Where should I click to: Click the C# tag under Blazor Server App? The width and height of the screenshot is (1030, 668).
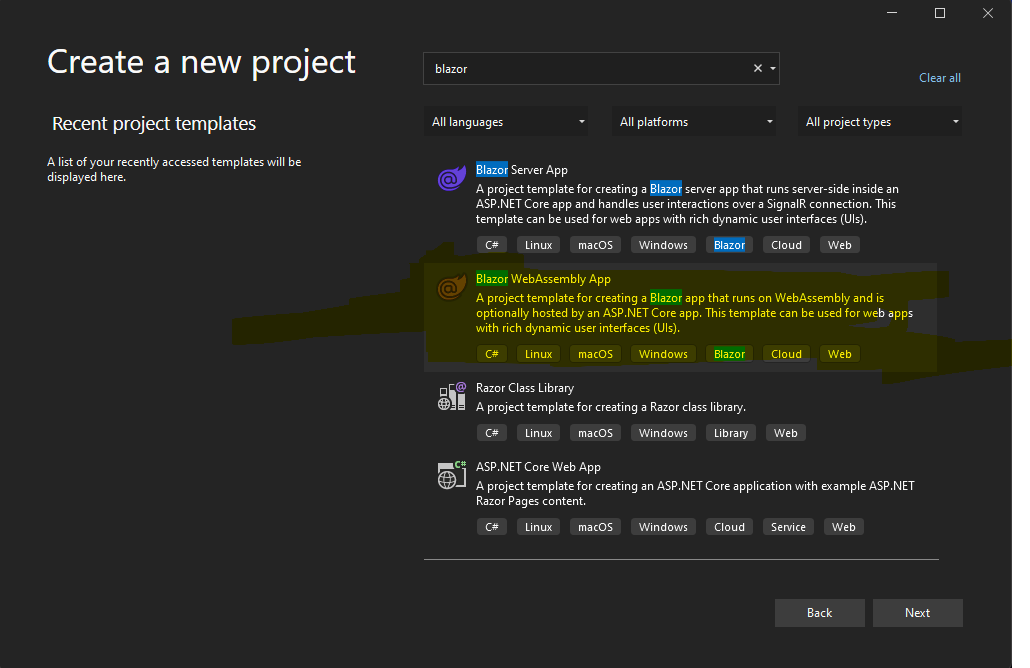[x=491, y=245]
